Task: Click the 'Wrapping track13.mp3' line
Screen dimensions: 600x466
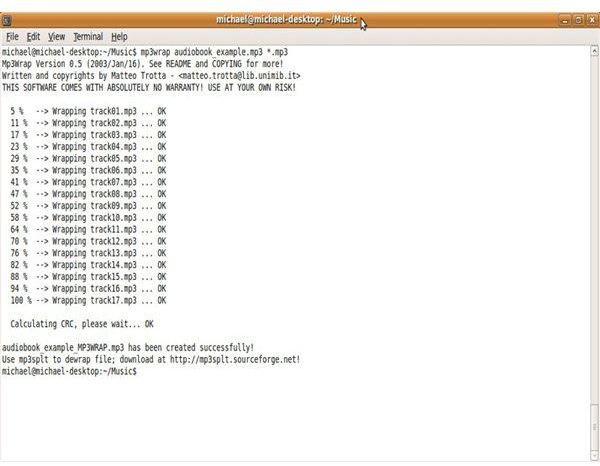Action: coord(88,253)
